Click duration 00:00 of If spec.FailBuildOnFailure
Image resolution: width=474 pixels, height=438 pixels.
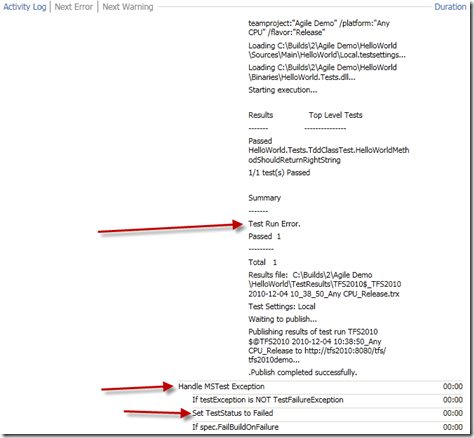pyautogui.click(x=453, y=427)
